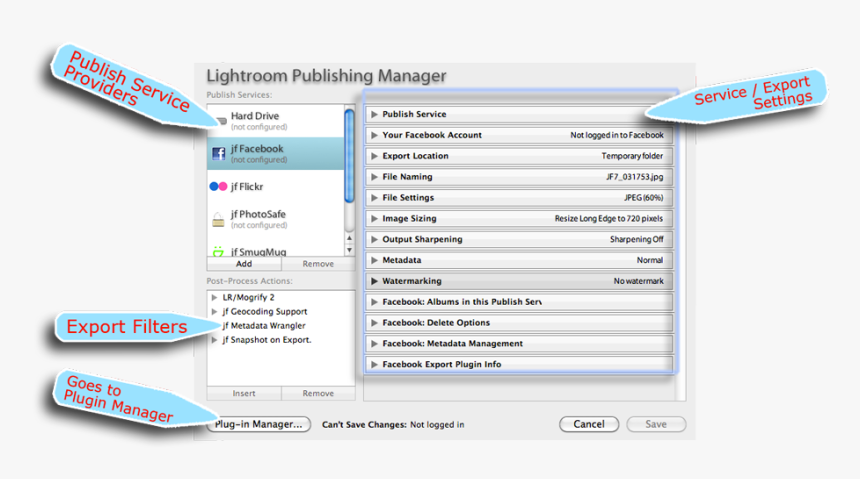The image size is (860, 479).
Task: Expand the Watermarking section
Action: point(374,281)
